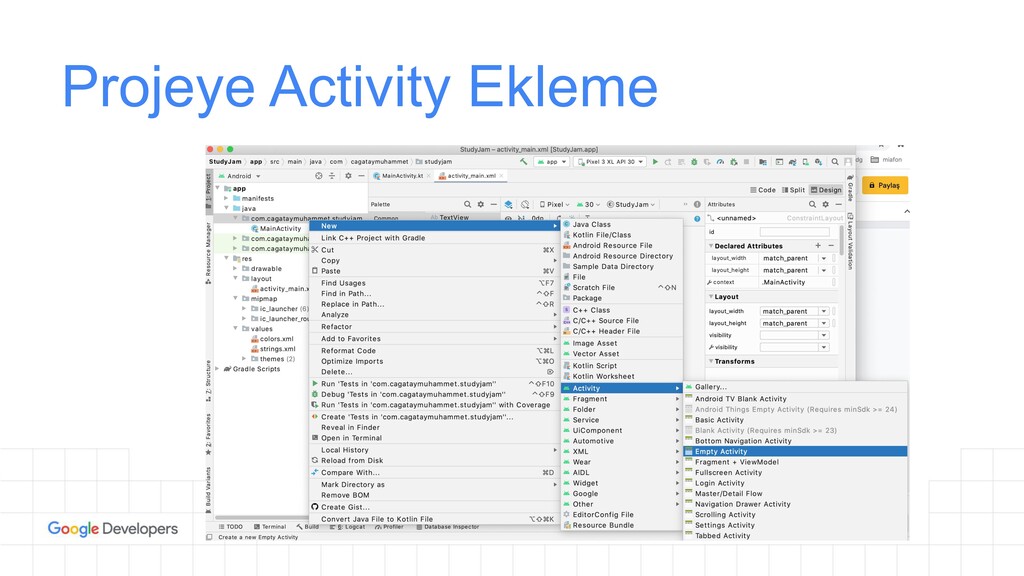Click the gray warning info icon in design toolbar
This screenshot has width=1024, height=576.
pos(697,204)
